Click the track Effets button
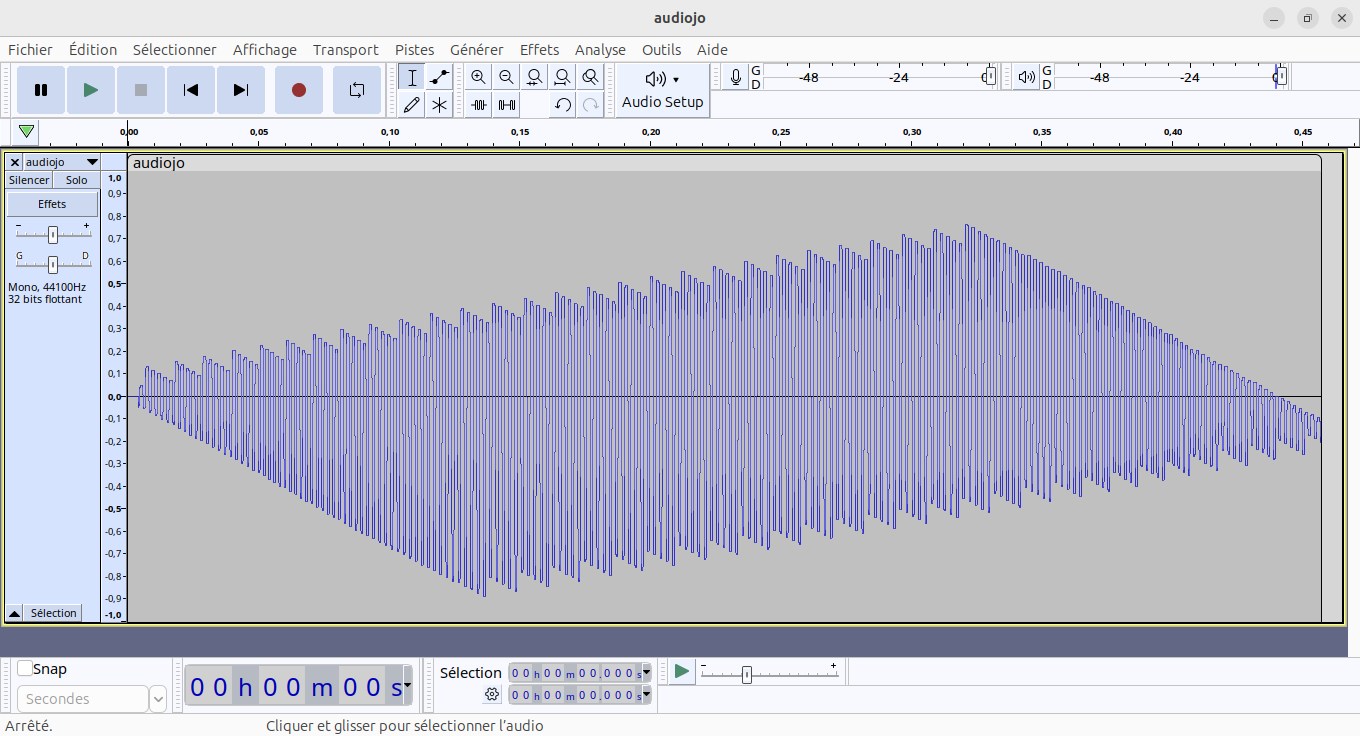 click(x=52, y=204)
